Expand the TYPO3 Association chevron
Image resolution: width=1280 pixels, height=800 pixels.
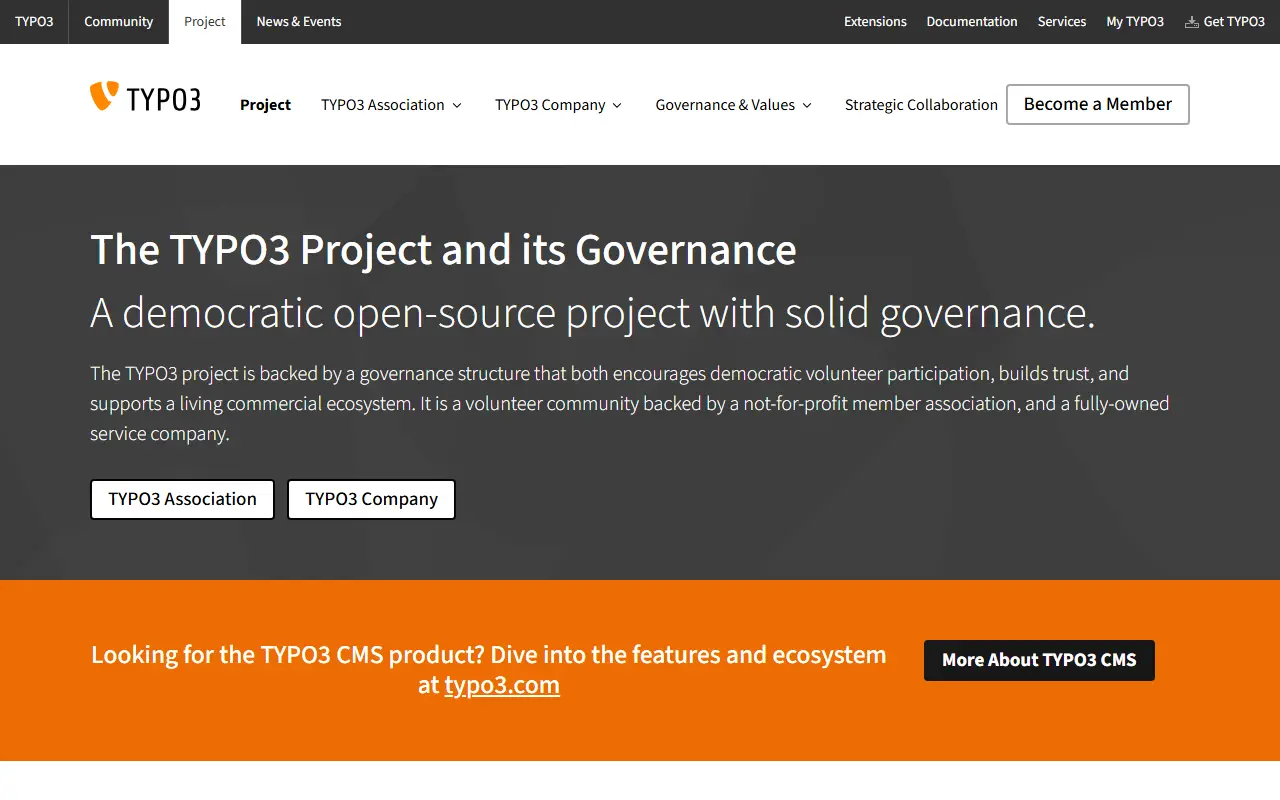(x=457, y=105)
